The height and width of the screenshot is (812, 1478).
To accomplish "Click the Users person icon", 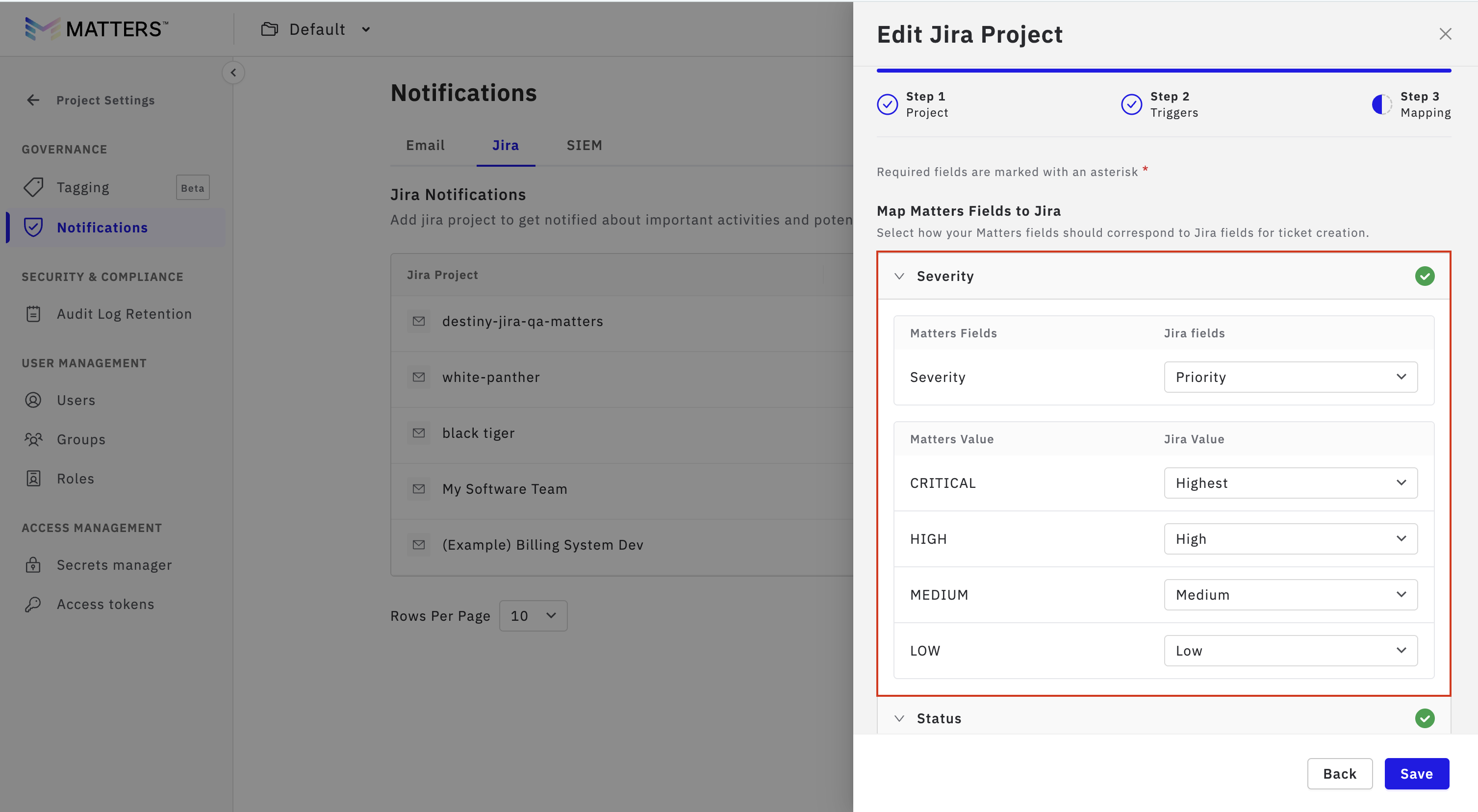I will click(x=33, y=400).
